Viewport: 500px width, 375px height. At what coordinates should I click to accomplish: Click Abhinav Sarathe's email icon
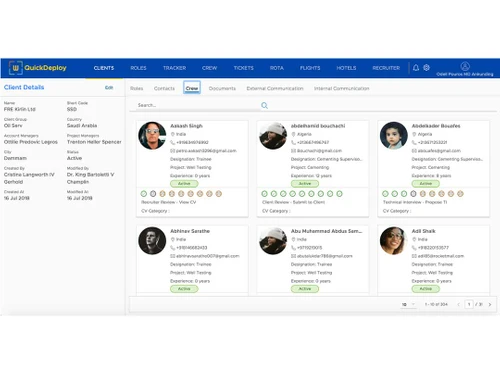pos(173,256)
